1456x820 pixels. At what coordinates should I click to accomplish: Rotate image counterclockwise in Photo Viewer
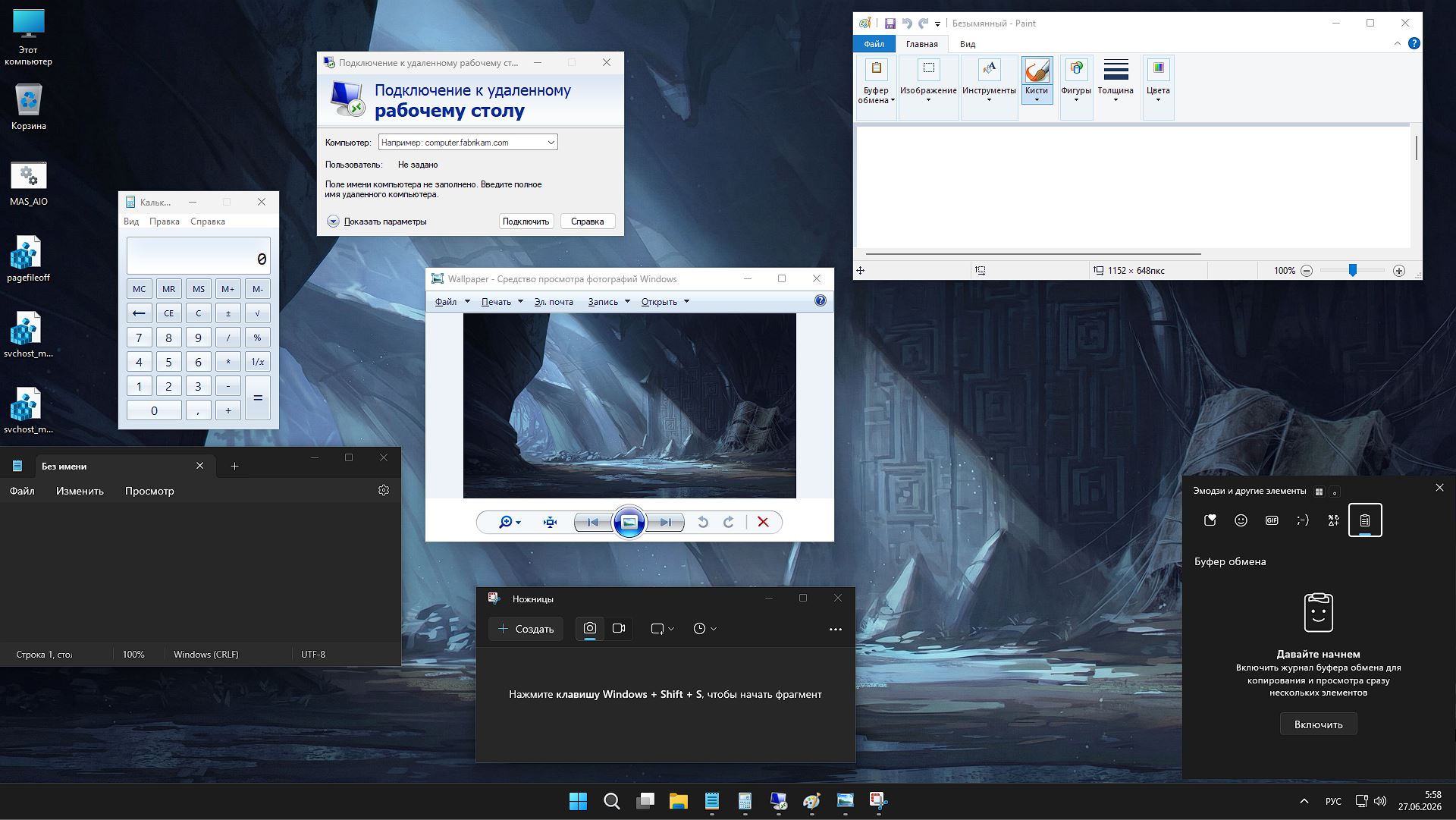[x=703, y=523]
